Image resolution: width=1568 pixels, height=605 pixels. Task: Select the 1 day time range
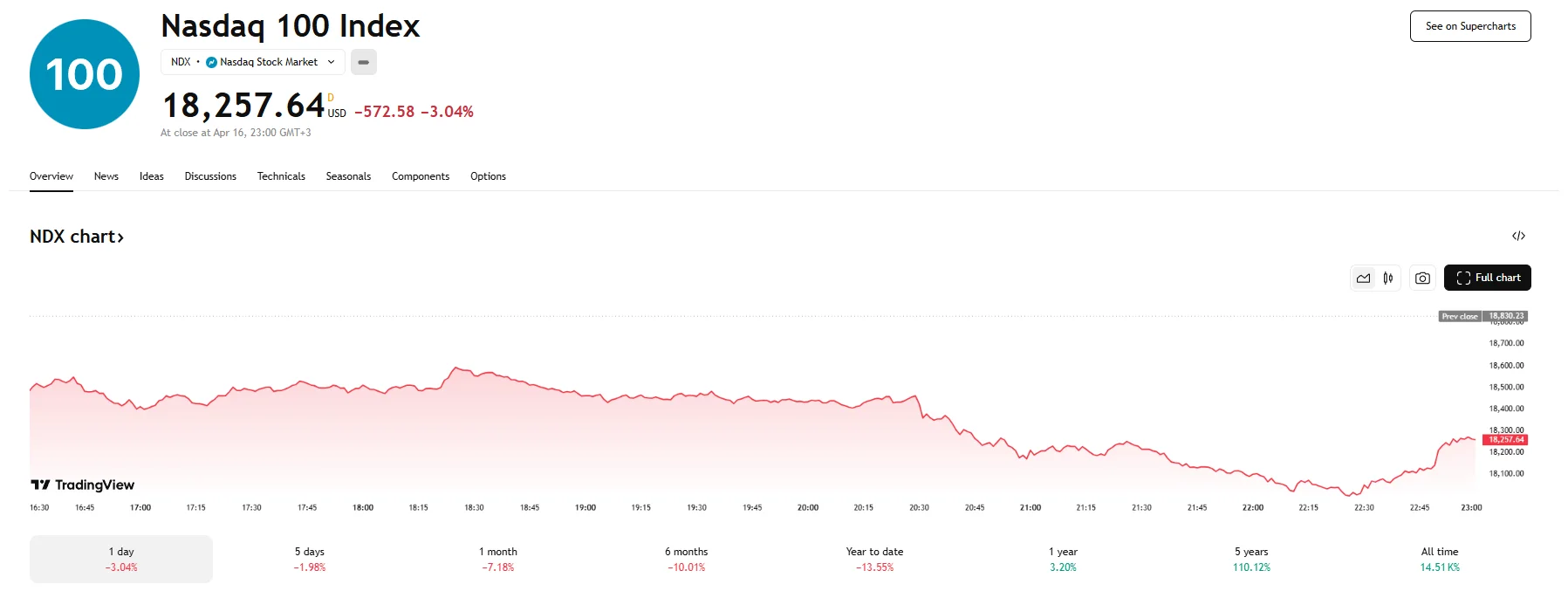coord(121,559)
